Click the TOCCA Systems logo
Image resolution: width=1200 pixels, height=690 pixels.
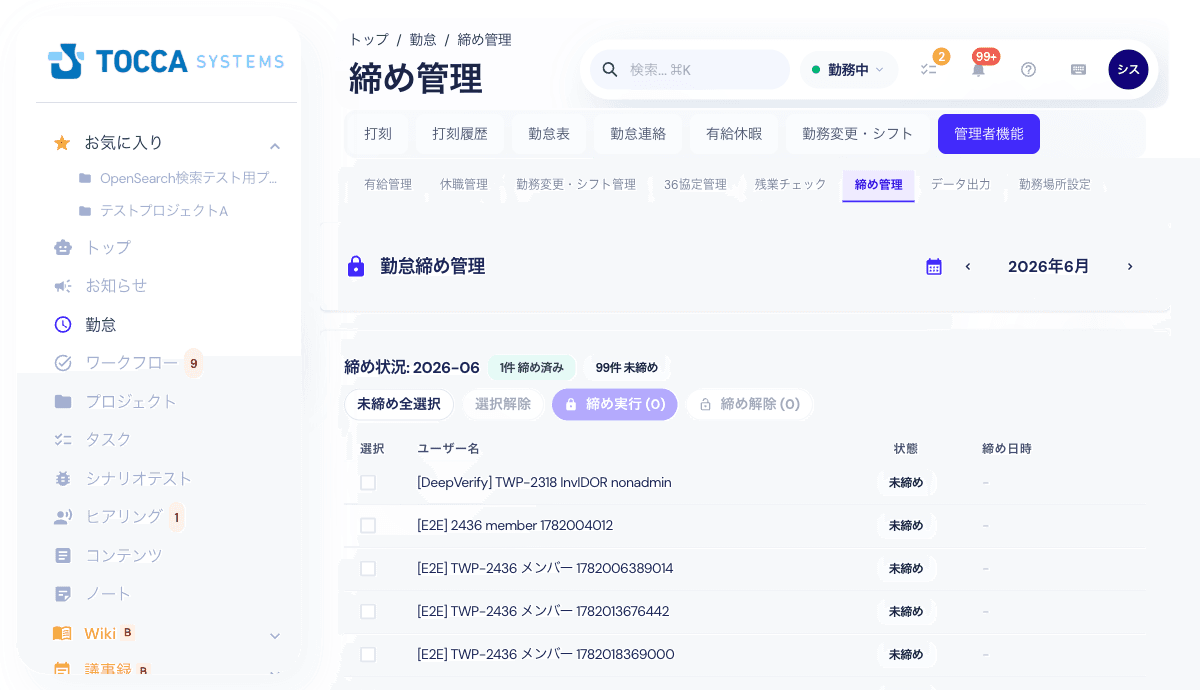click(166, 61)
